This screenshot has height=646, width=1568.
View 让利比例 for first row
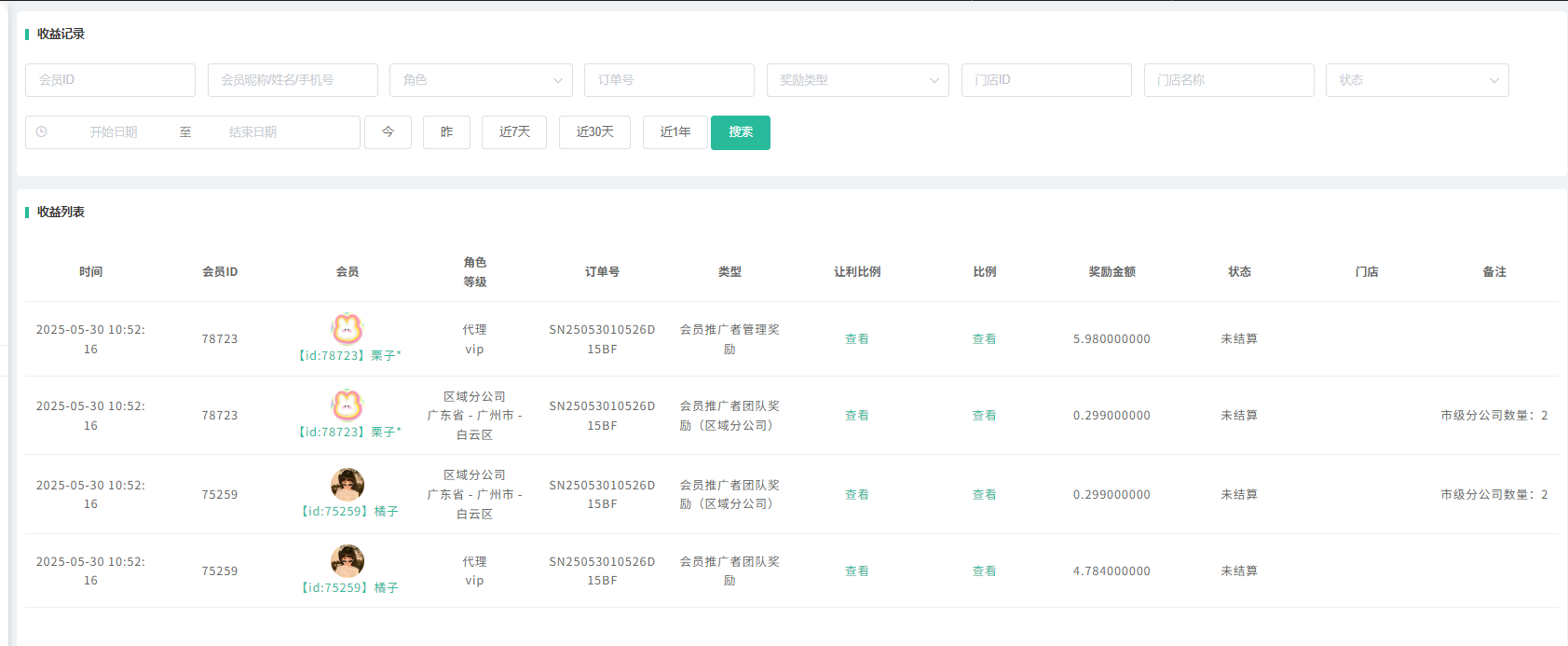click(856, 339)
